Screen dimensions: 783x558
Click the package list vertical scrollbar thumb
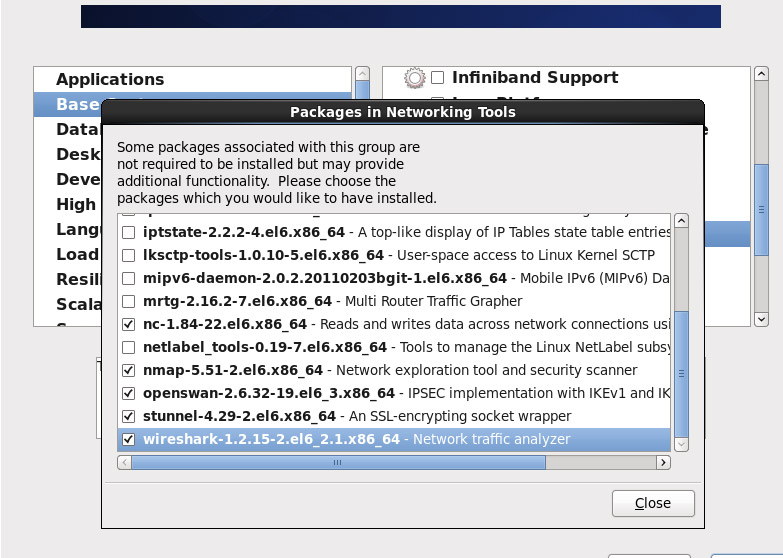coord(682,373)
